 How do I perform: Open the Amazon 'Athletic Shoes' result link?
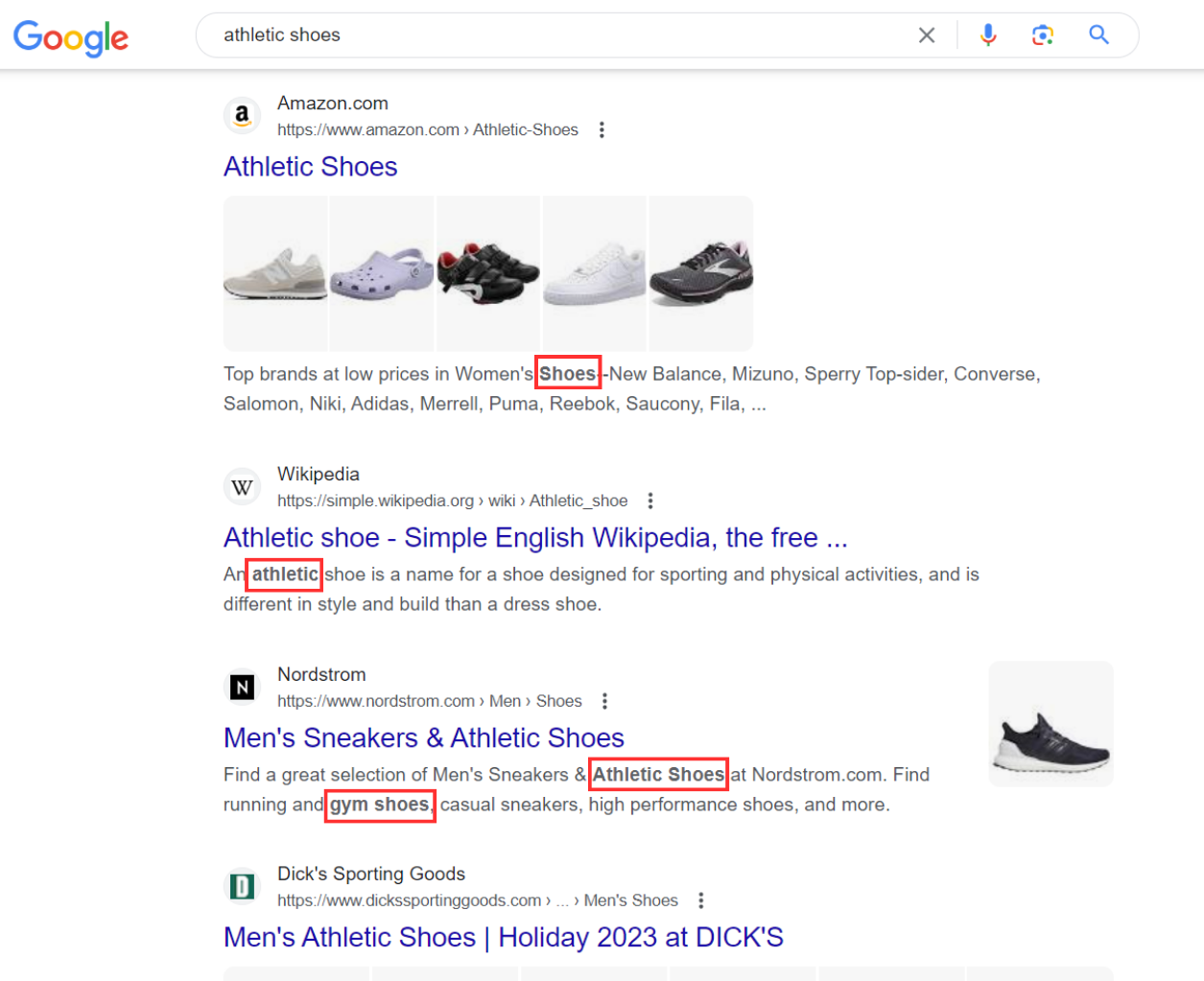[x=309, y=166]
